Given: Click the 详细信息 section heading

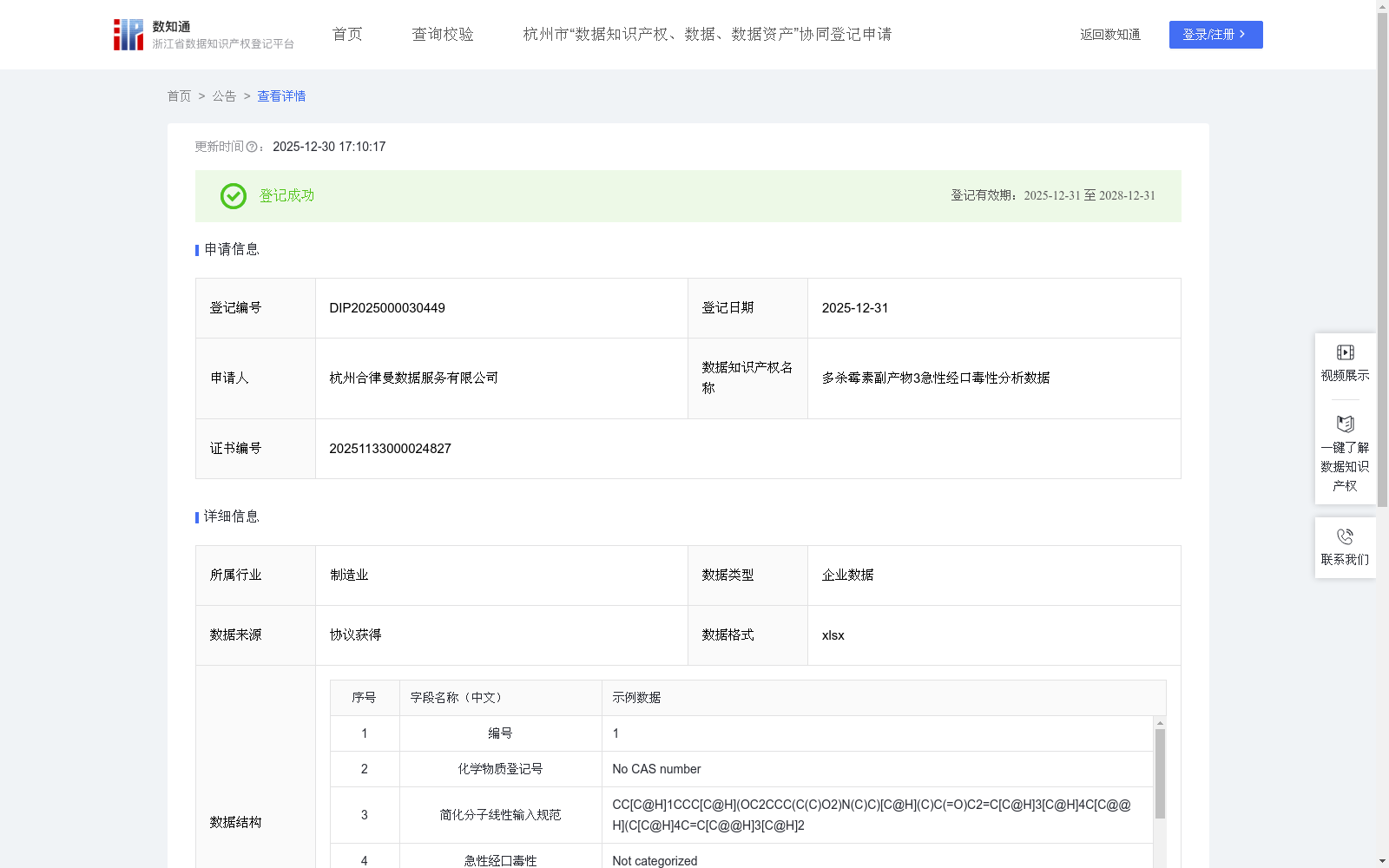Looking at the screenshot, I should click(232, 517).
